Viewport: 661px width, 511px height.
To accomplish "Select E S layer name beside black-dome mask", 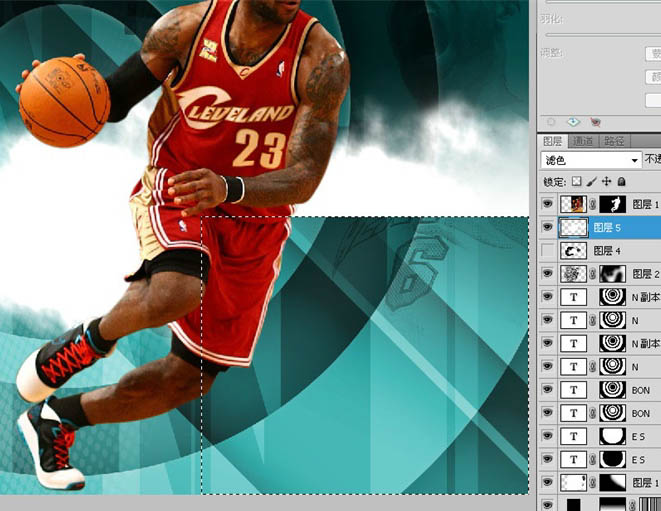I will pos(638,460).
